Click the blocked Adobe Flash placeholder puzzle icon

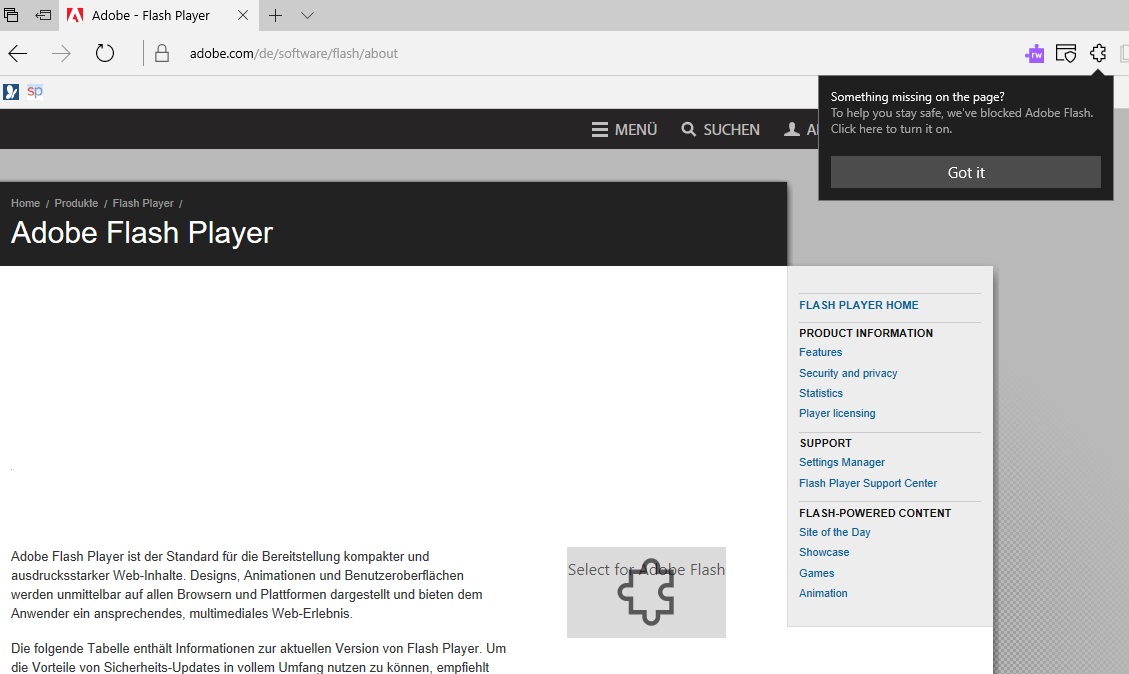pyautogui.click(x=646, y=592)
